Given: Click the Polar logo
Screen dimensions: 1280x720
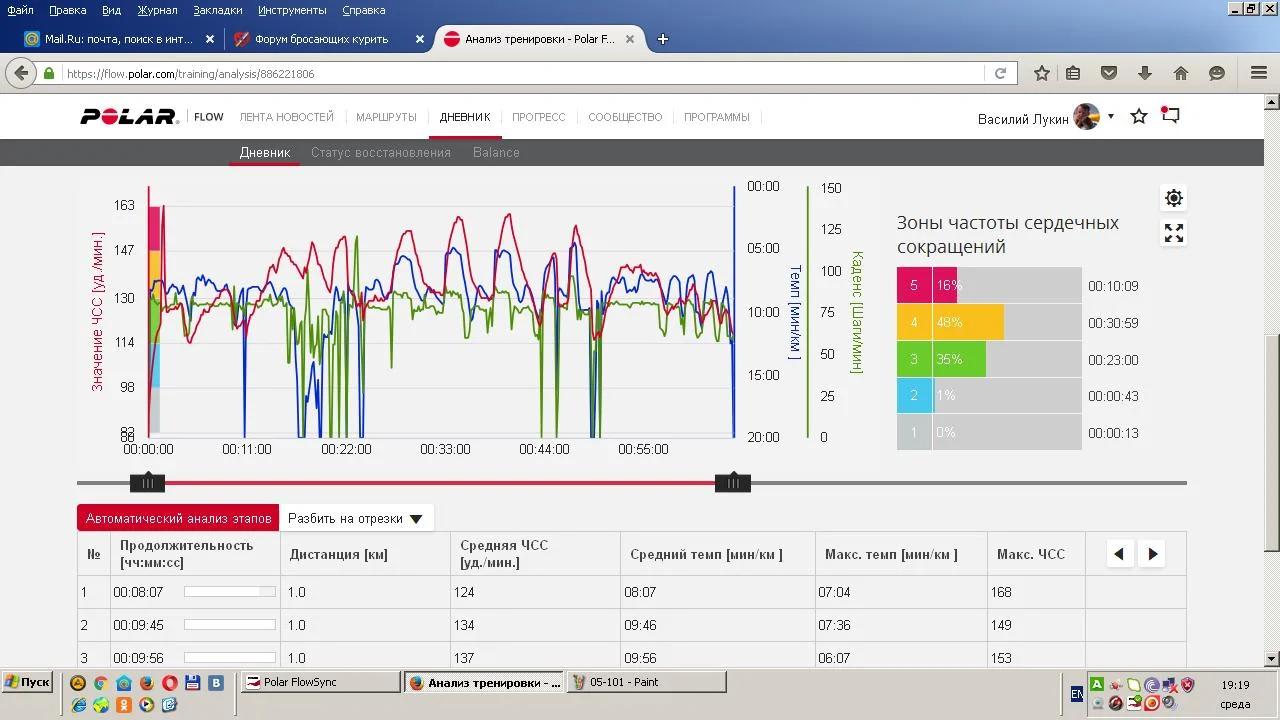Looking at the screenshot, I should coord(130,117).
